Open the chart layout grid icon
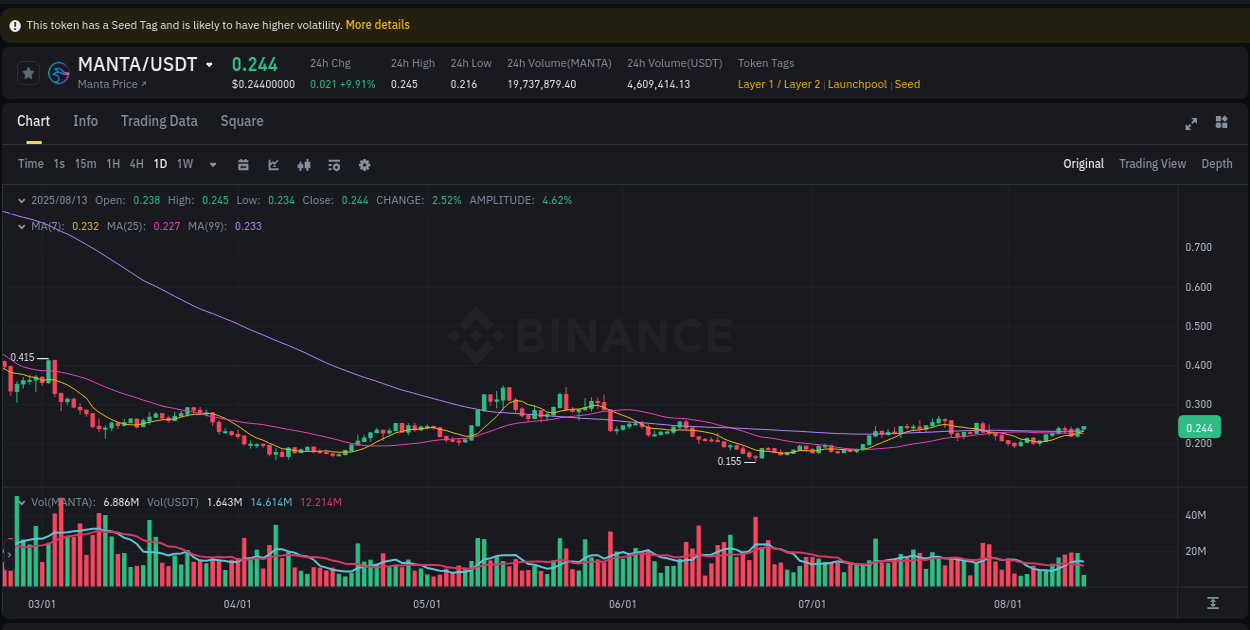The image size is (1250, 630). pos(1221,123)
